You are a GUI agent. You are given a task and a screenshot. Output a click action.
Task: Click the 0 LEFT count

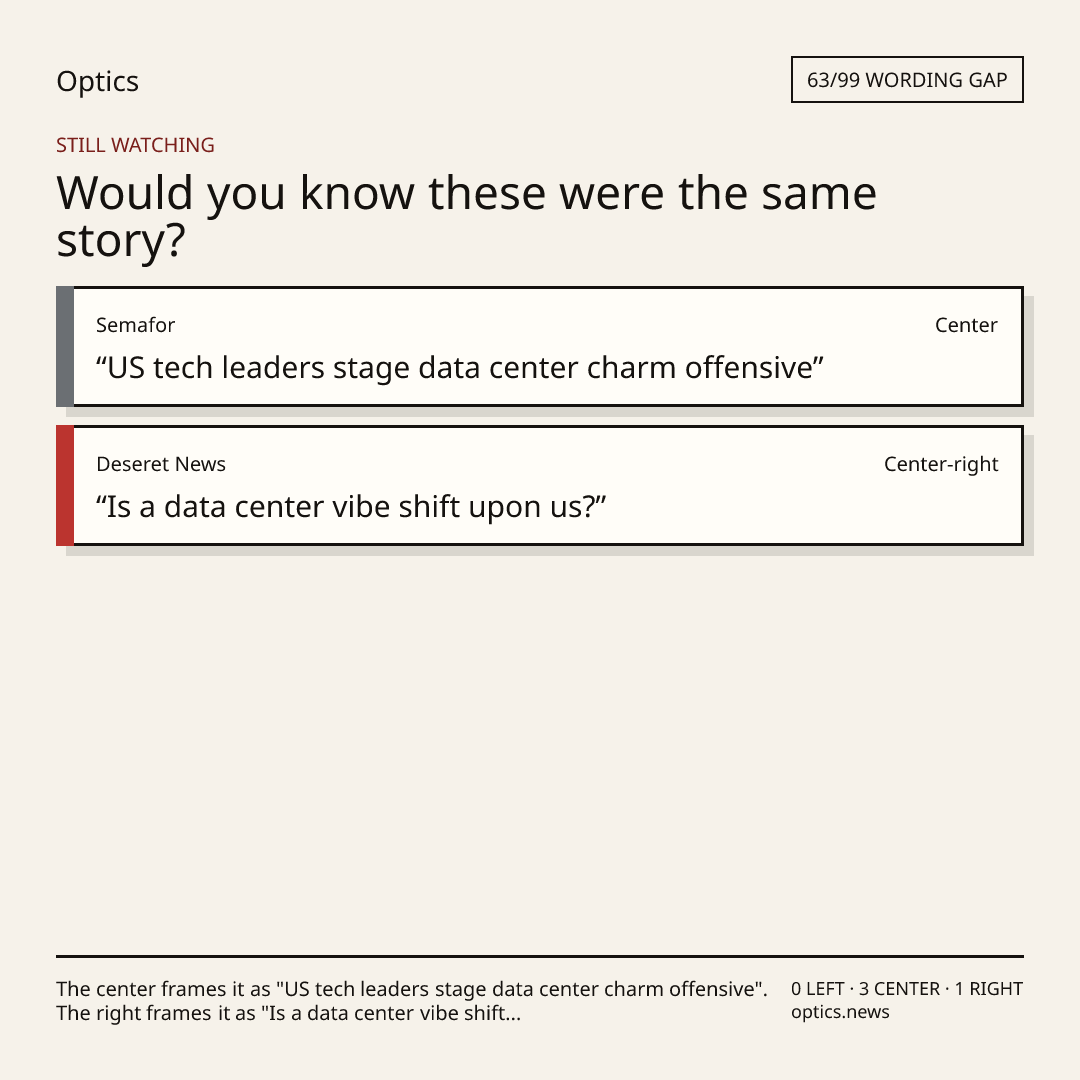[x=818, y=989]
